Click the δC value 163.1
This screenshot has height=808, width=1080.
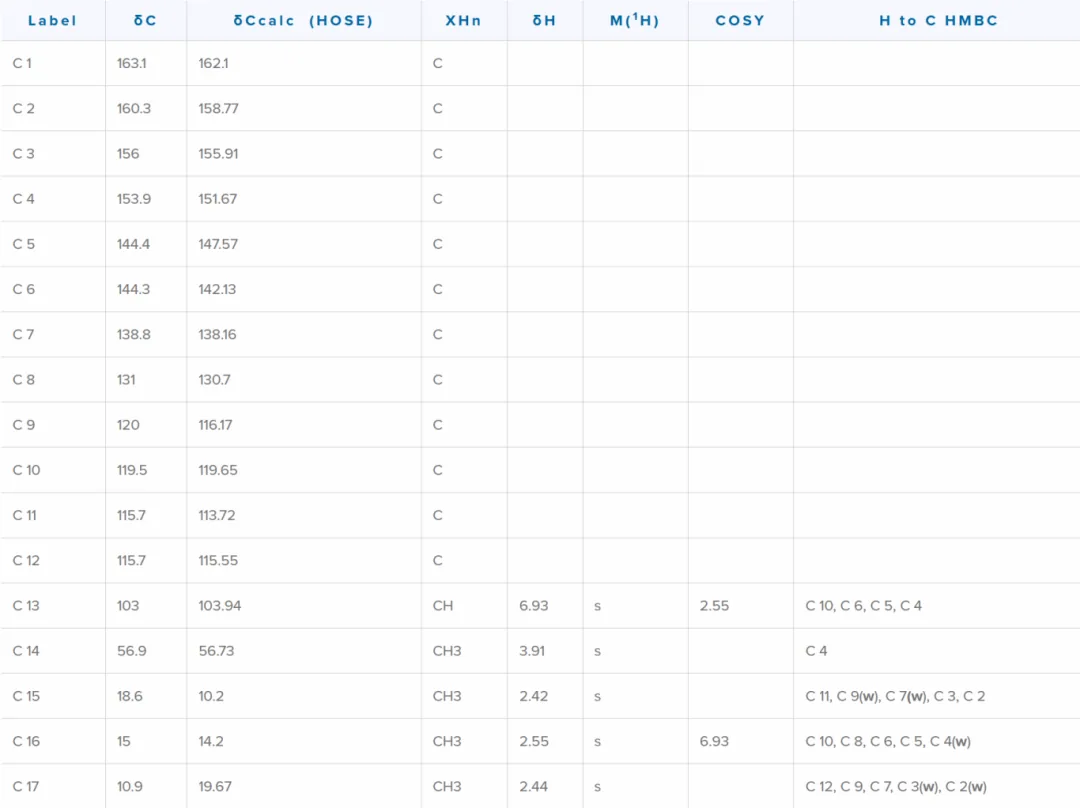[131, 63]
